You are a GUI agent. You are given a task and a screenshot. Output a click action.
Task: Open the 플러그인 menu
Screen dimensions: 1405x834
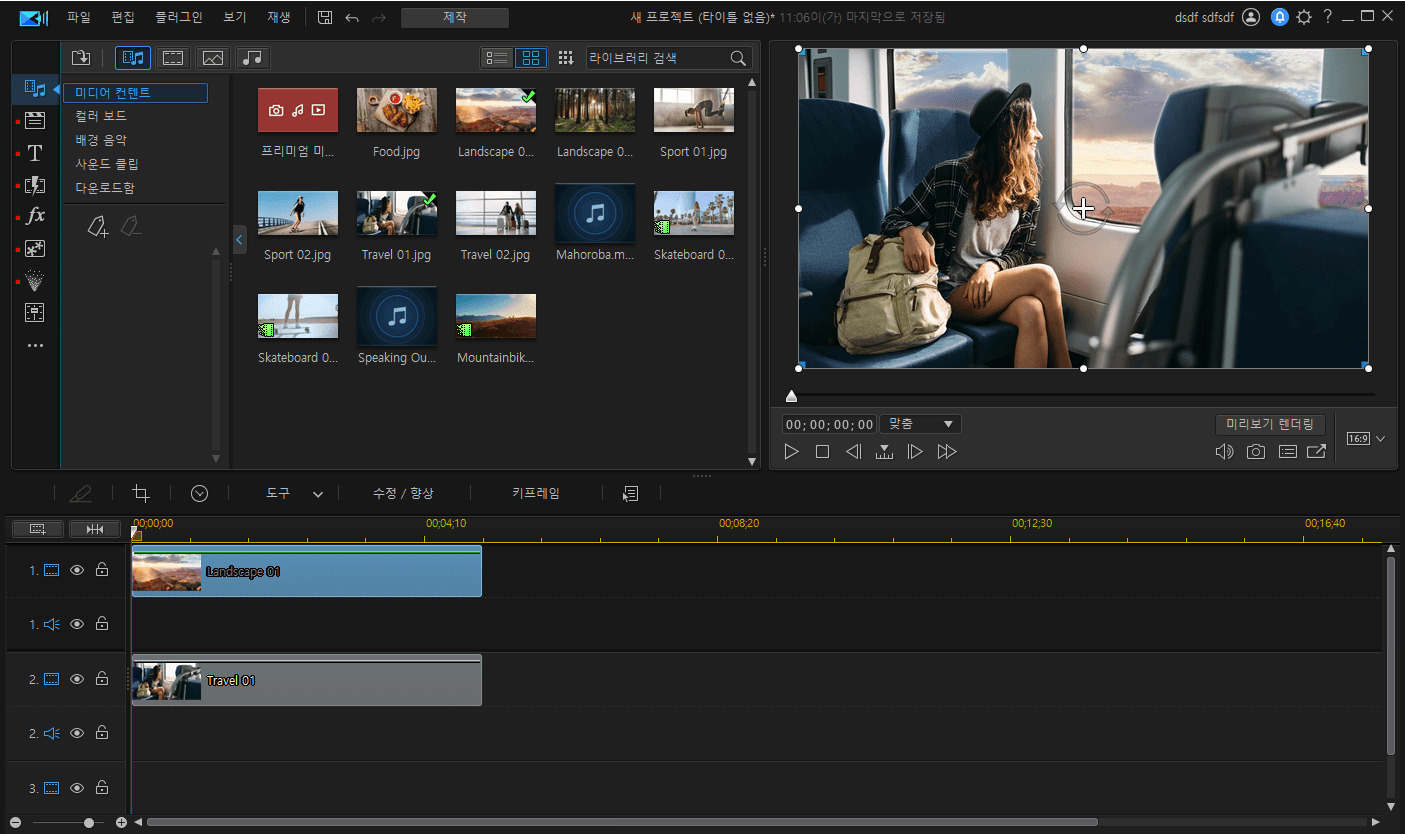(179, 17)
